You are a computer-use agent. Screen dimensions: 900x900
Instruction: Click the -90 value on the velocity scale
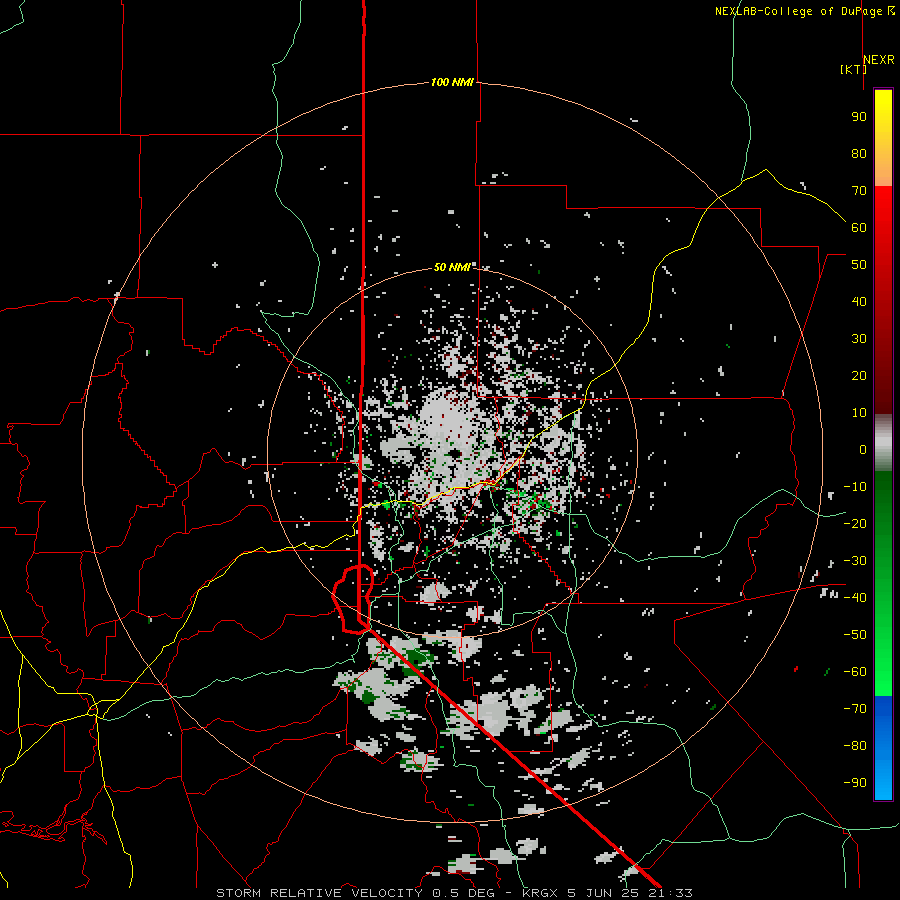pyautogui.click(x=855, y=783)
